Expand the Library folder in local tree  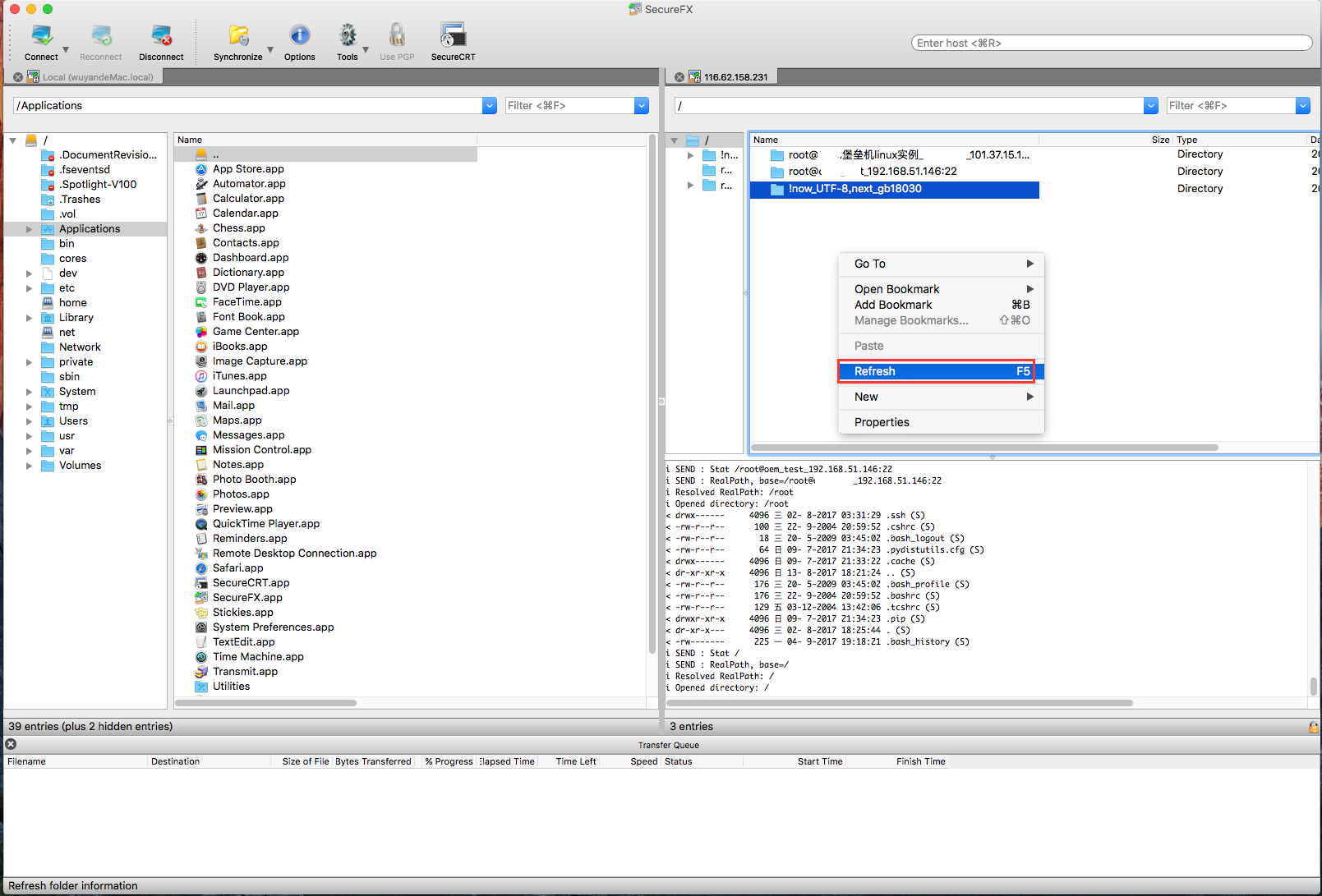[x=30, y=318]
